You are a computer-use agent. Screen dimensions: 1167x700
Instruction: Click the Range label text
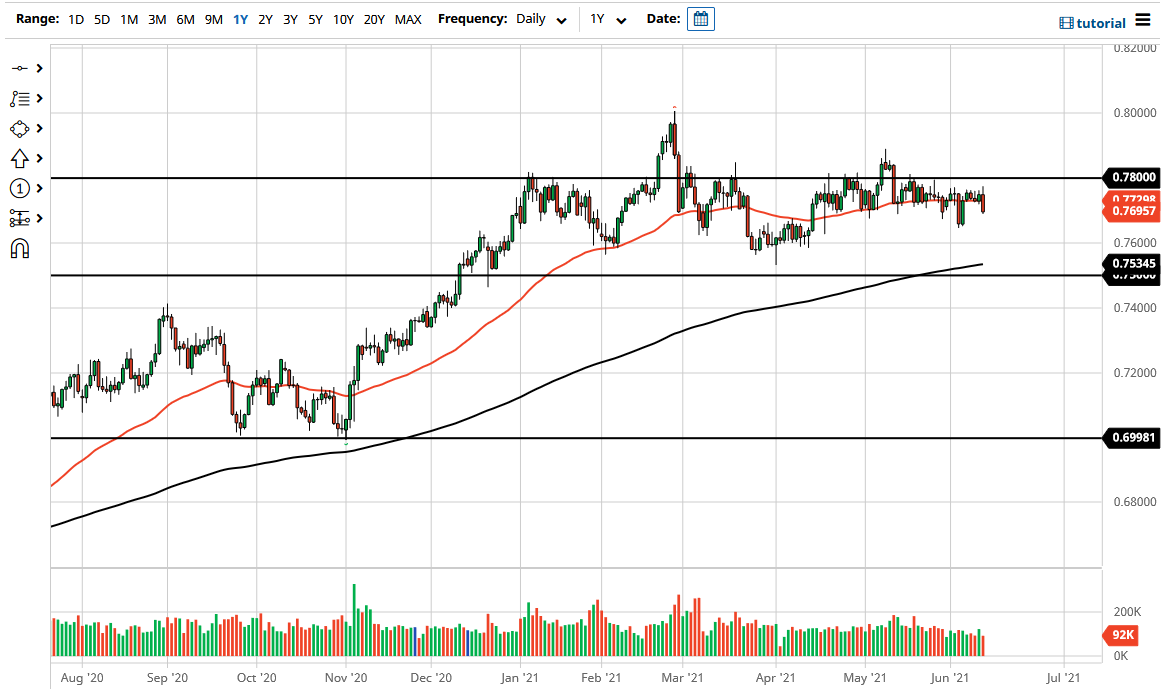pos(37,19)
